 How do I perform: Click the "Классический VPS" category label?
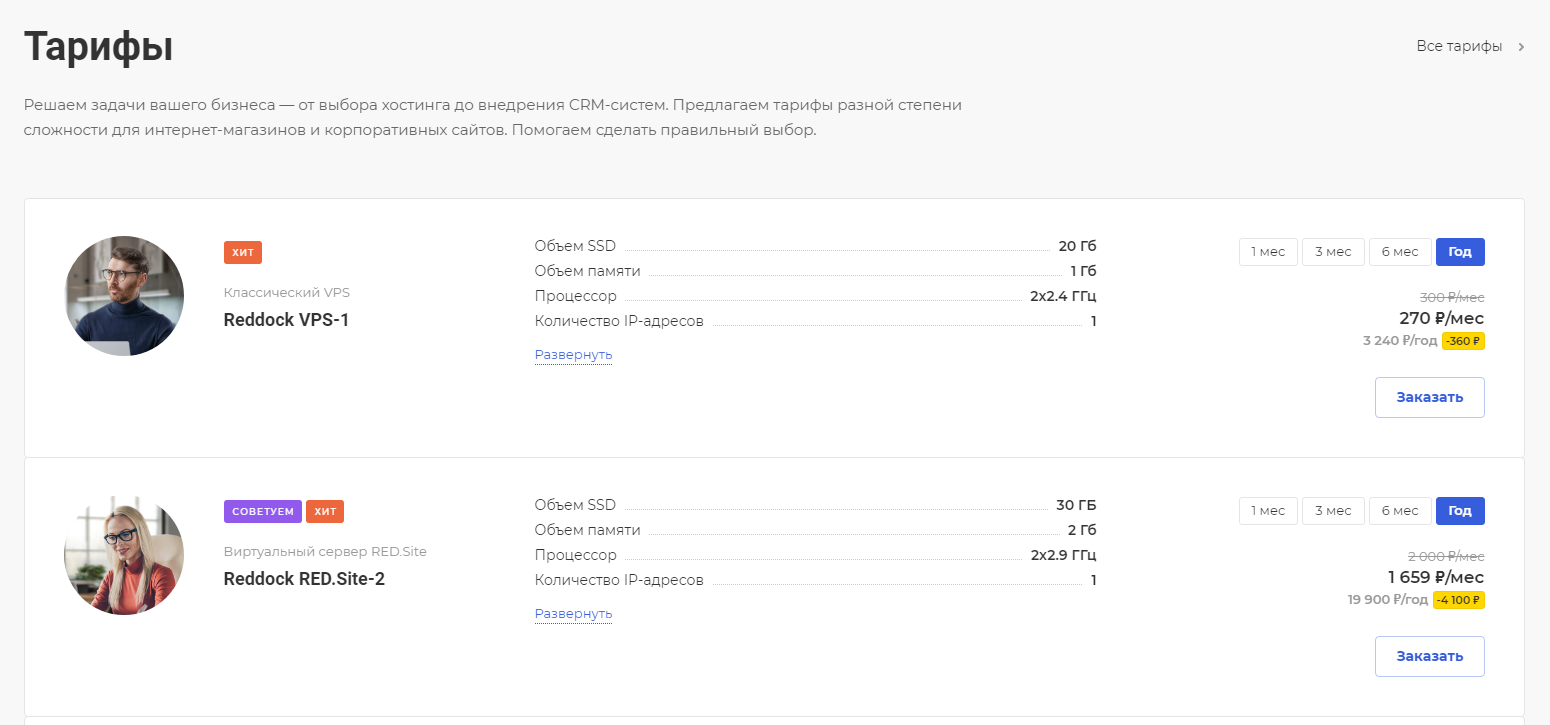pyautogui.click(x=287, y=293)
